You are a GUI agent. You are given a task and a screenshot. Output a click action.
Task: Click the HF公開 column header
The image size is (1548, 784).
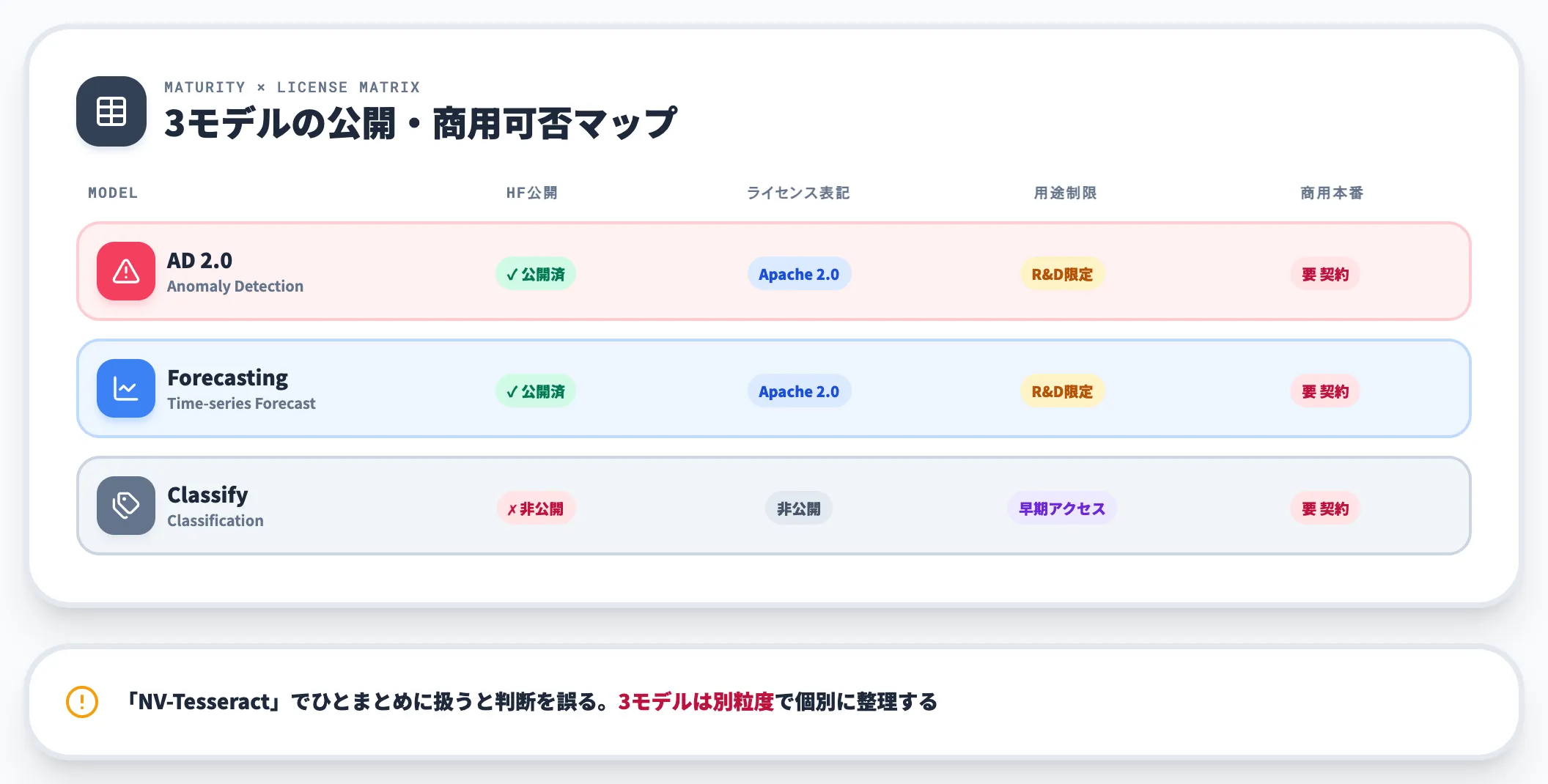(x=532, y=193)
